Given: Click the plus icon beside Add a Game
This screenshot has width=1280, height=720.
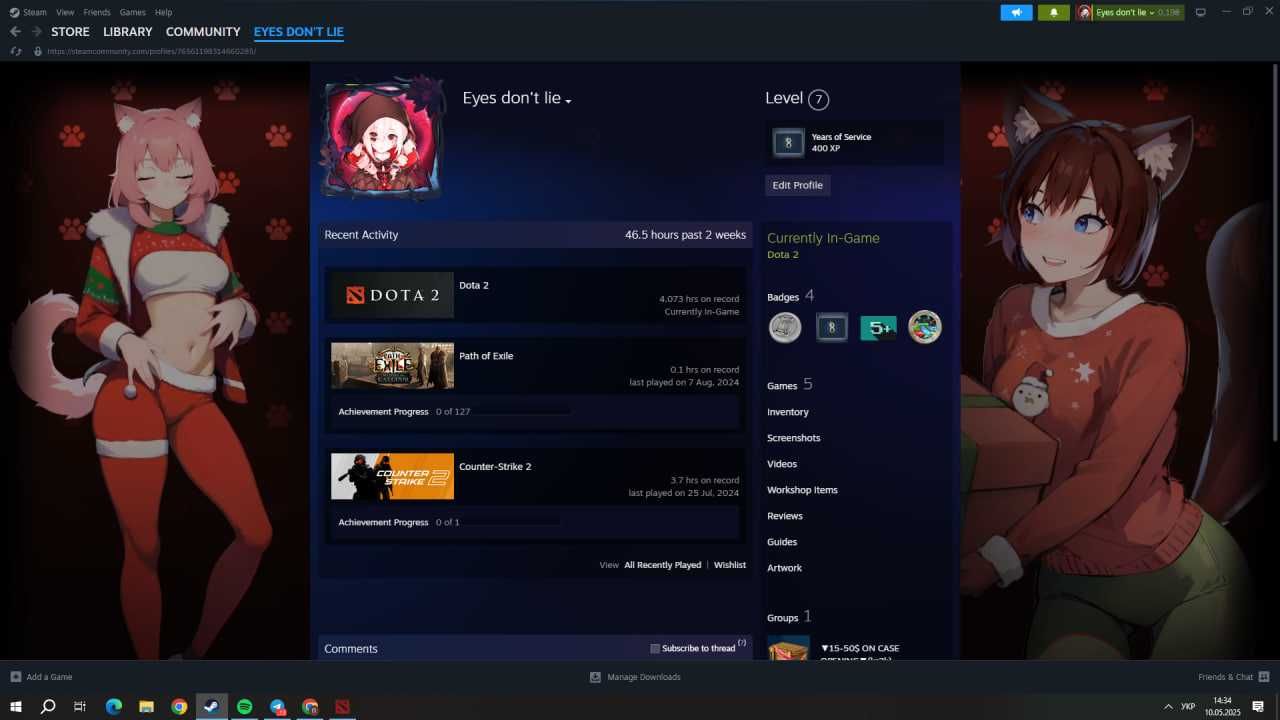Looking at the screenshot, I should [15, 677].
